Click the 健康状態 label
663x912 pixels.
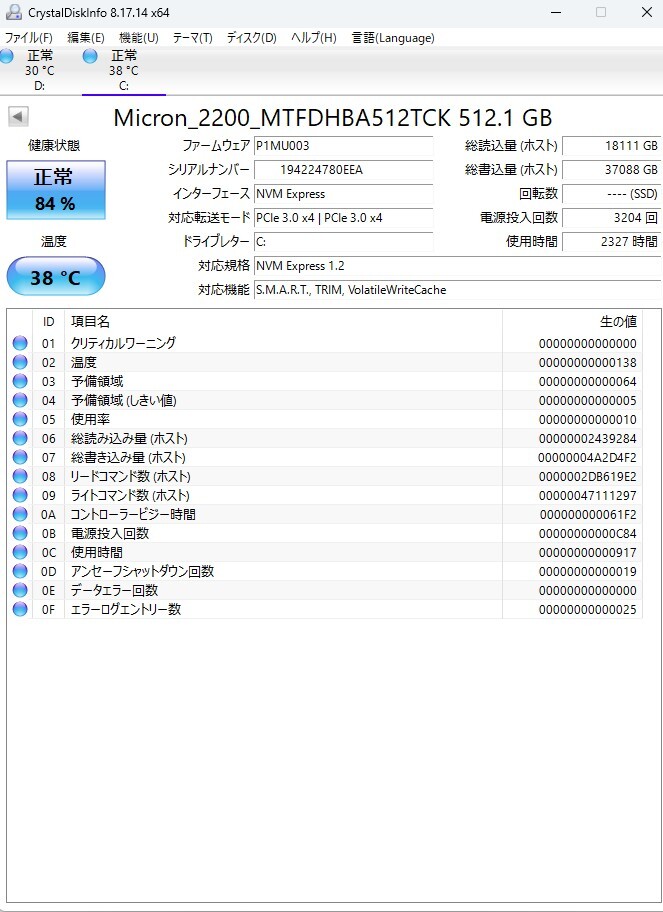pyautogui.click(x=54, y=145)
